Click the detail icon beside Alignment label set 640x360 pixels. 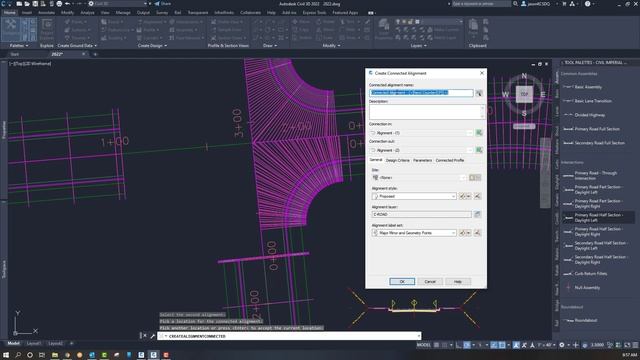(x=477, y=233)
